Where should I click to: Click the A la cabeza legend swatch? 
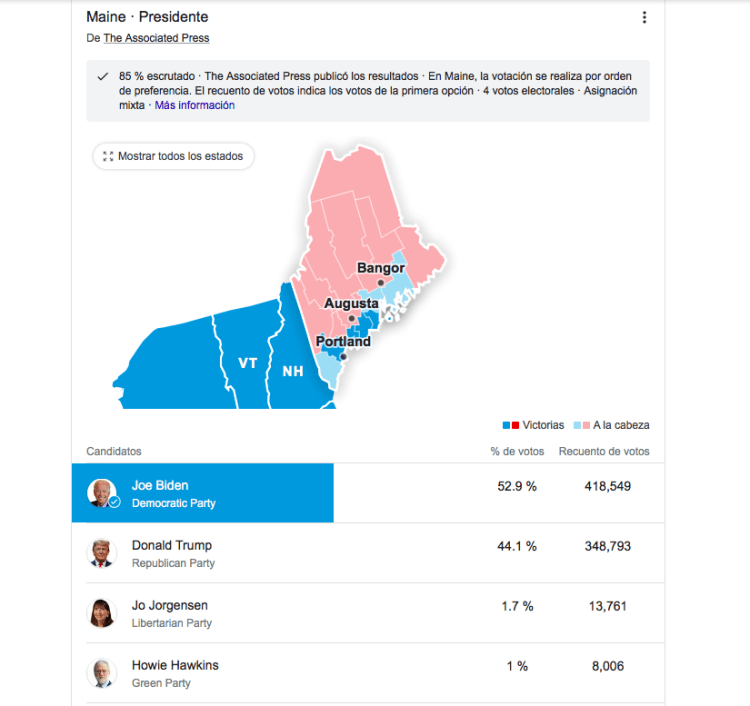click(x=578, y=425)
